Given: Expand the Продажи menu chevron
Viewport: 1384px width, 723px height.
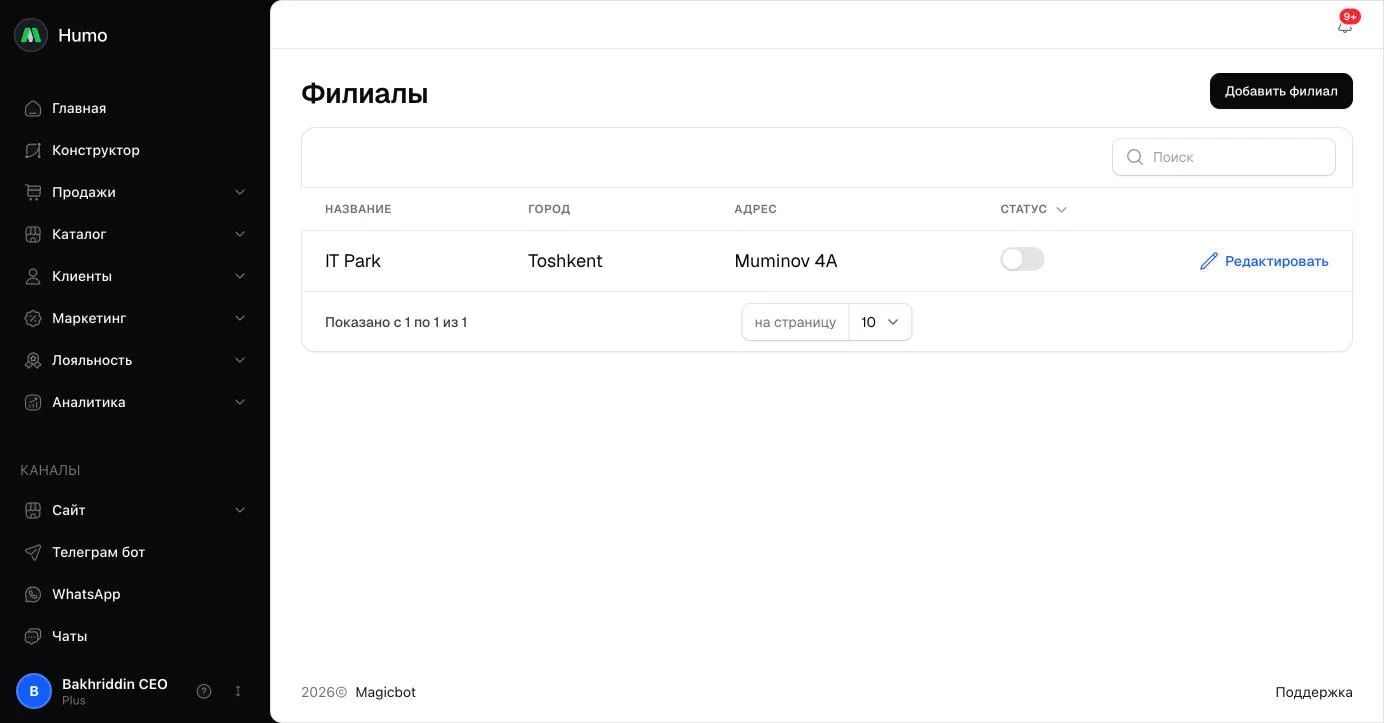Looking at the screenshot, I should [240, 192].
